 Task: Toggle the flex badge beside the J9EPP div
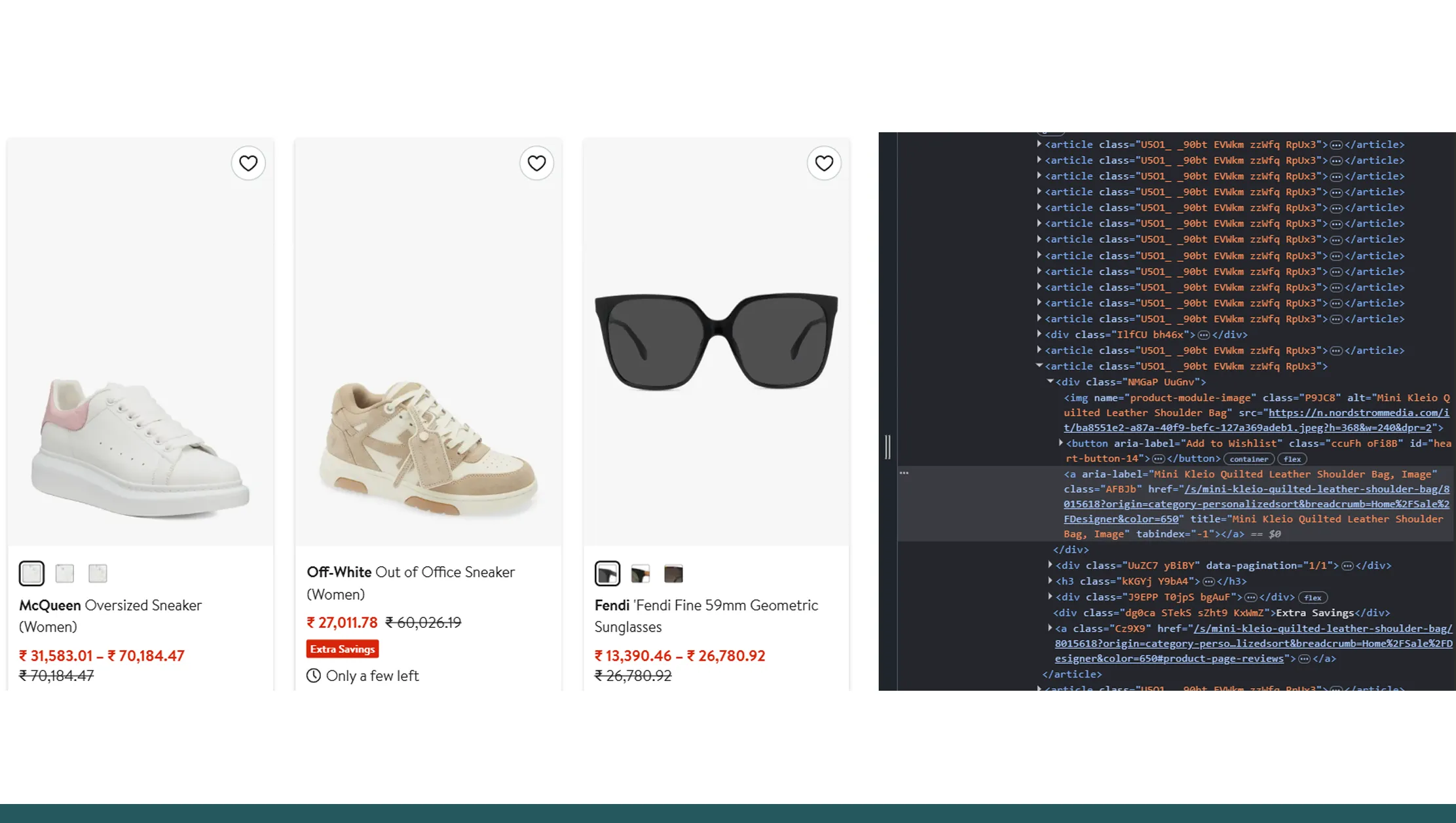pyautogui.click(x=1313, y=597)
